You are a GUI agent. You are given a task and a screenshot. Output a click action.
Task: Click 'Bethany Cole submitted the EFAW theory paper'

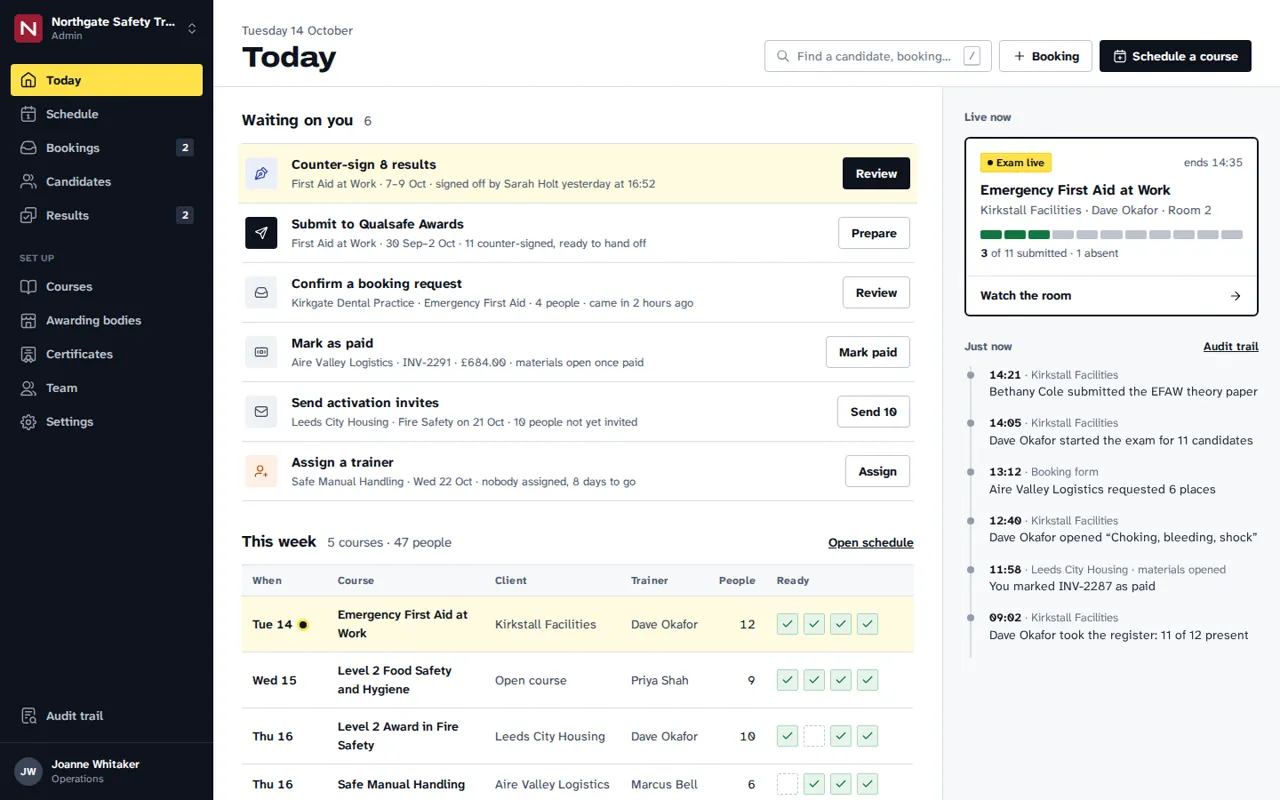point(1123,392)
